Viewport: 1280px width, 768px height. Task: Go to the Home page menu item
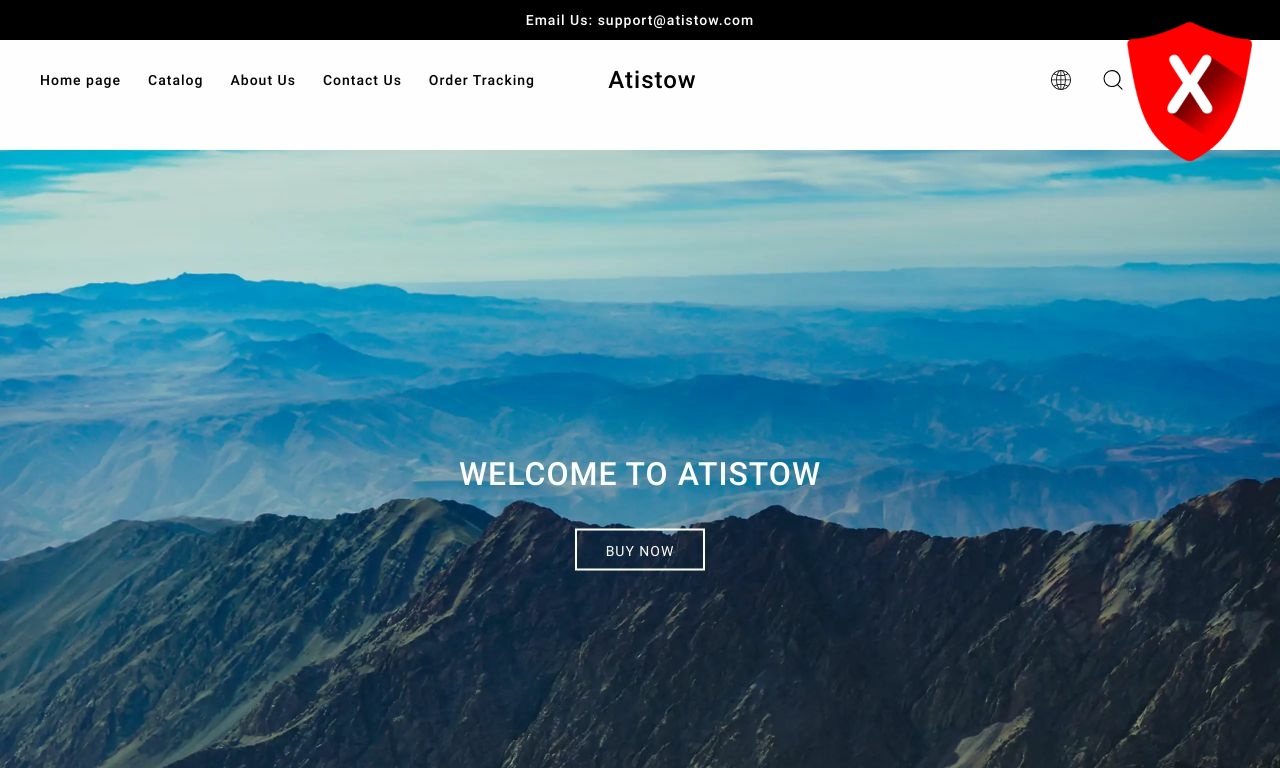[80, 80]
